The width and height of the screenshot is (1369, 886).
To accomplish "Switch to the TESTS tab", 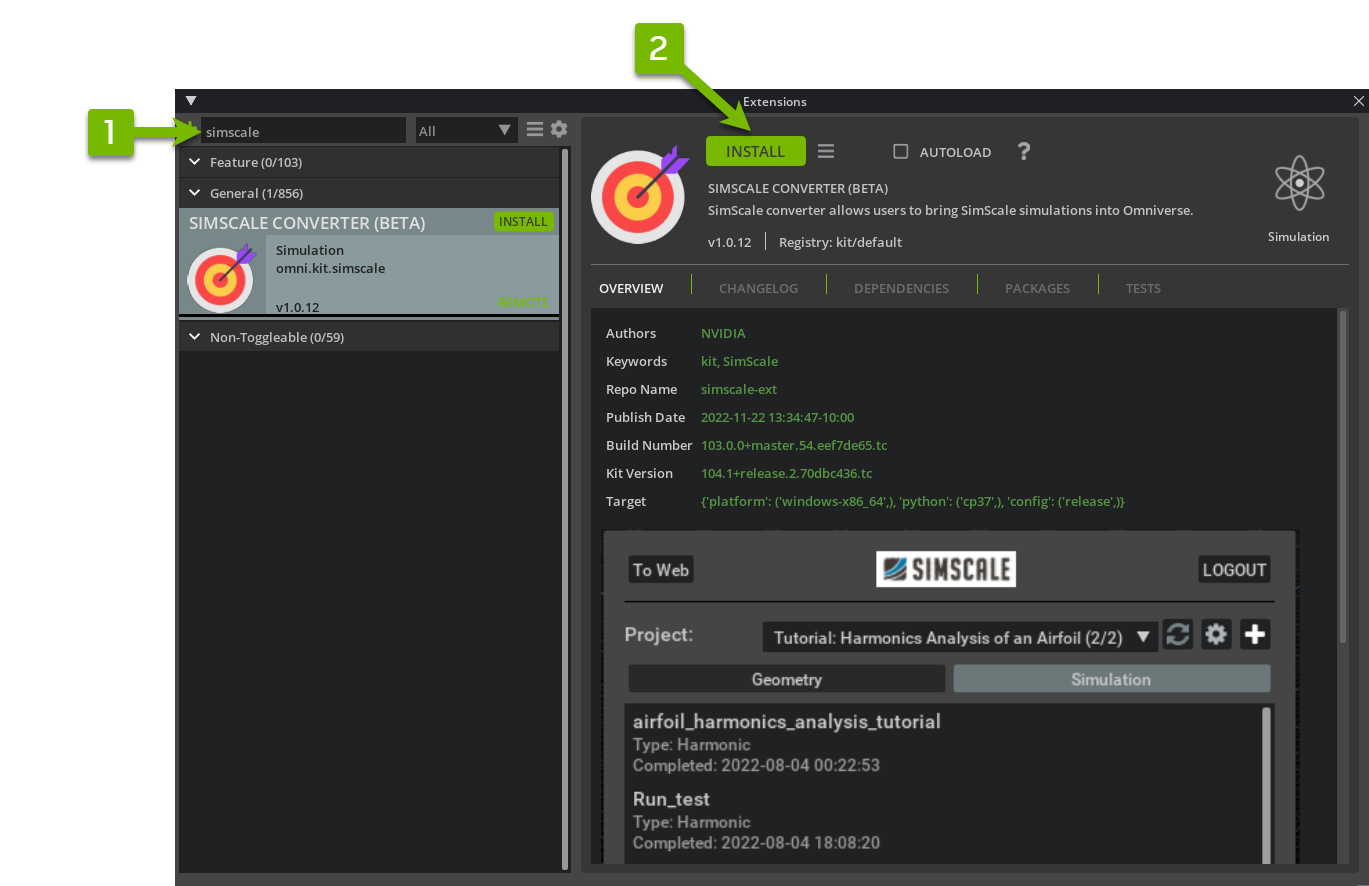I will click(x=1143, y=288).
